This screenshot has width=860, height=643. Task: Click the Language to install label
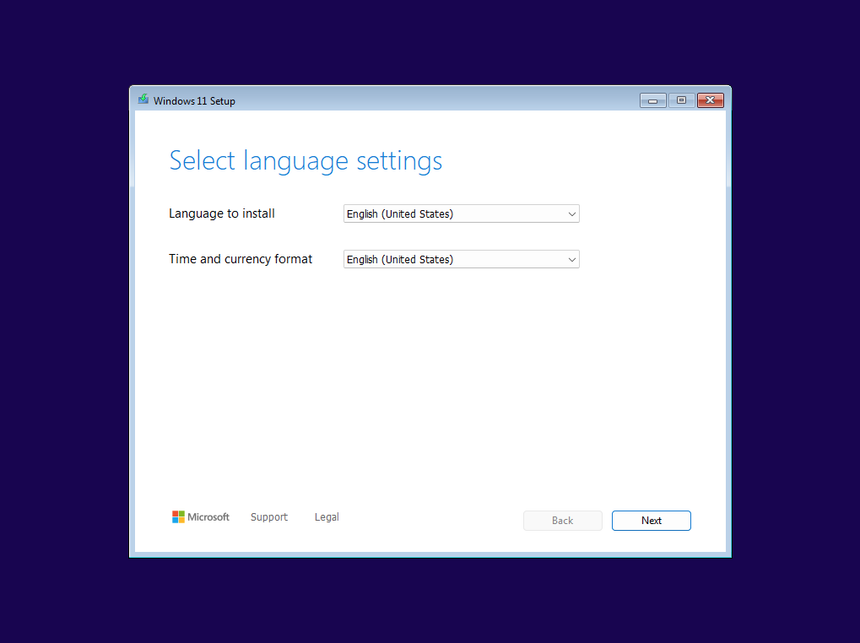(x=221, y=214)
